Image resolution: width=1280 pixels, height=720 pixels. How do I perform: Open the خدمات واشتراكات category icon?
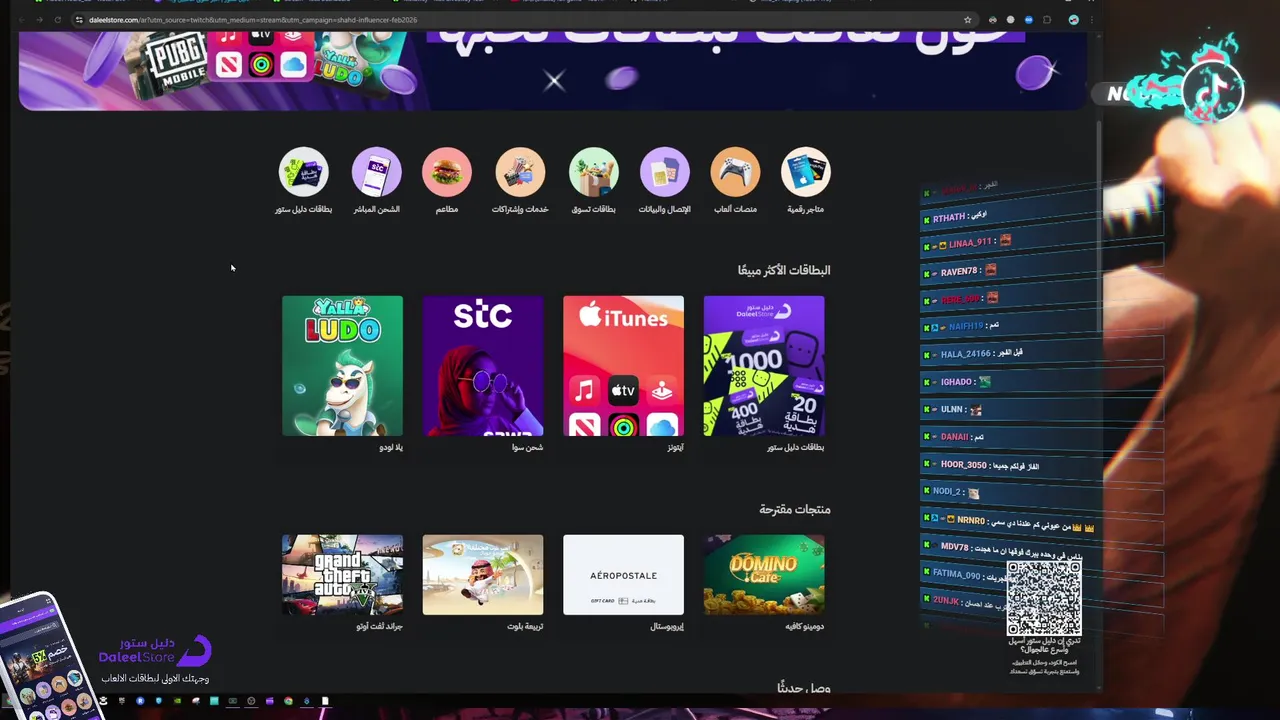tap(520, 172)
